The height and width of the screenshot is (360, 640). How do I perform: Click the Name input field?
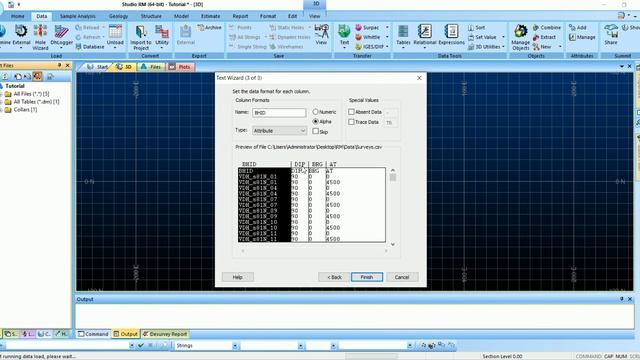tap(279, 113)
